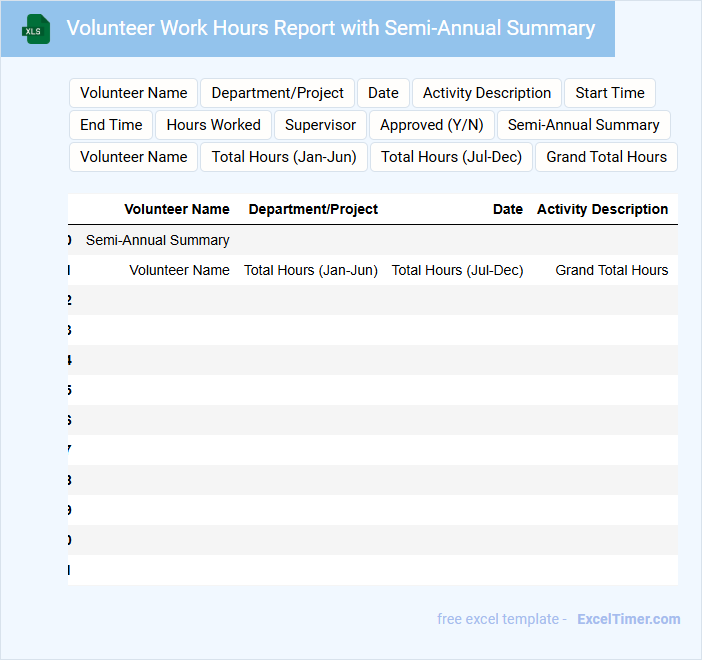Viewport: 702px width, 660px height.
Task: Click the Total Hours (Jul-Dec) table cell
Action: [x=457, y=270]
